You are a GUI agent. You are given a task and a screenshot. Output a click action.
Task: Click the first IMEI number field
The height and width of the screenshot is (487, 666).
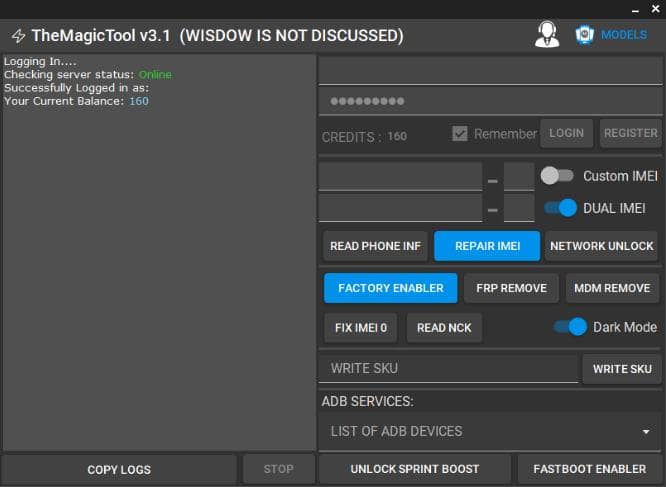pos(401,176)
